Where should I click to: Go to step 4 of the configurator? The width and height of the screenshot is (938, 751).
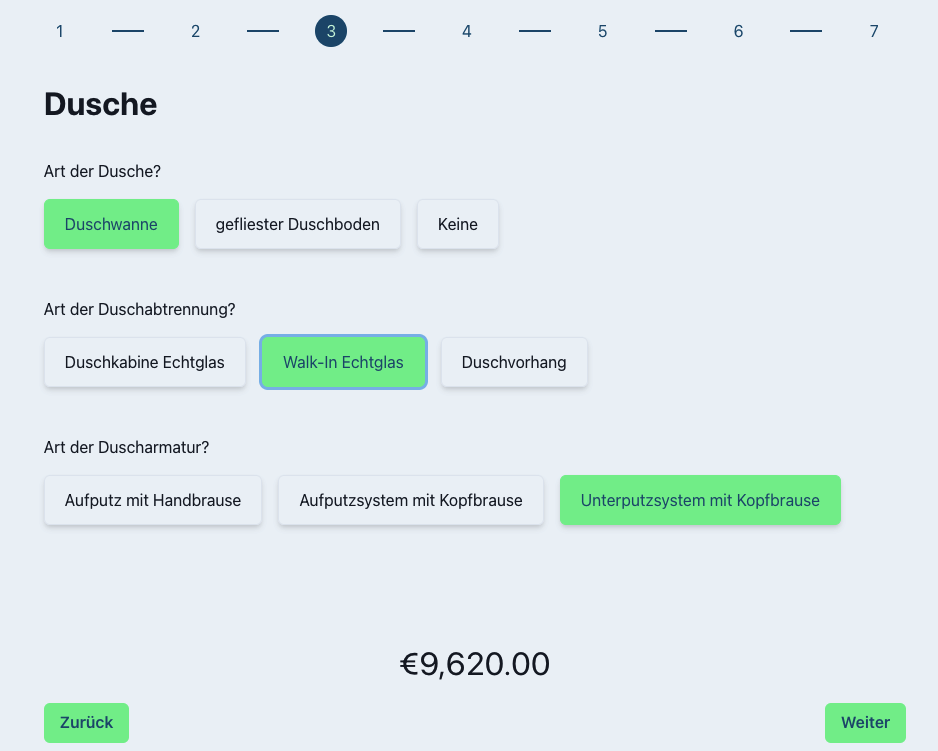coord(466,31)
